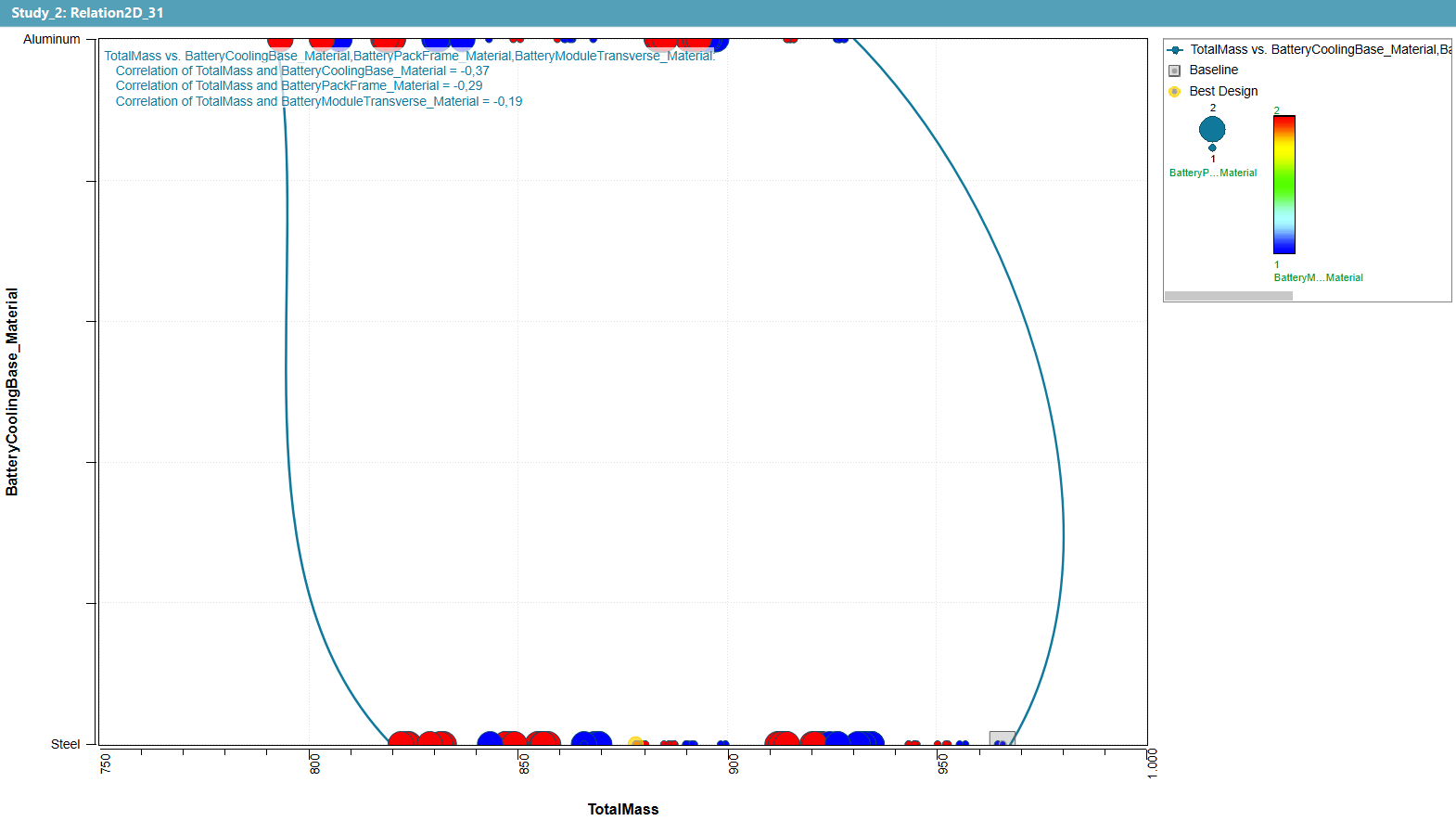Image resolution: width=1456 pixels, height=821 pixels.
Task: Click the Best Design legend label
Action: coord(1223,92)
